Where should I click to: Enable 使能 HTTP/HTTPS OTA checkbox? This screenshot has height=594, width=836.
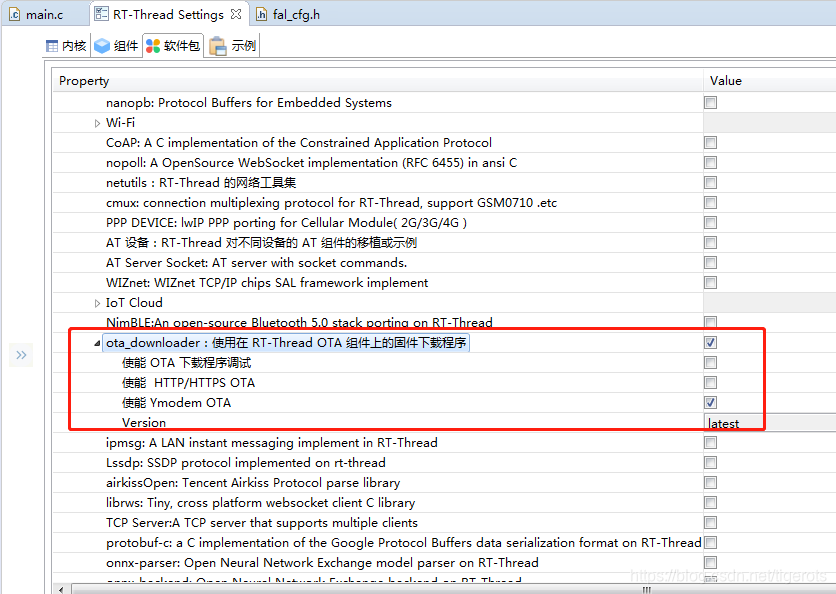click(710, 382)
